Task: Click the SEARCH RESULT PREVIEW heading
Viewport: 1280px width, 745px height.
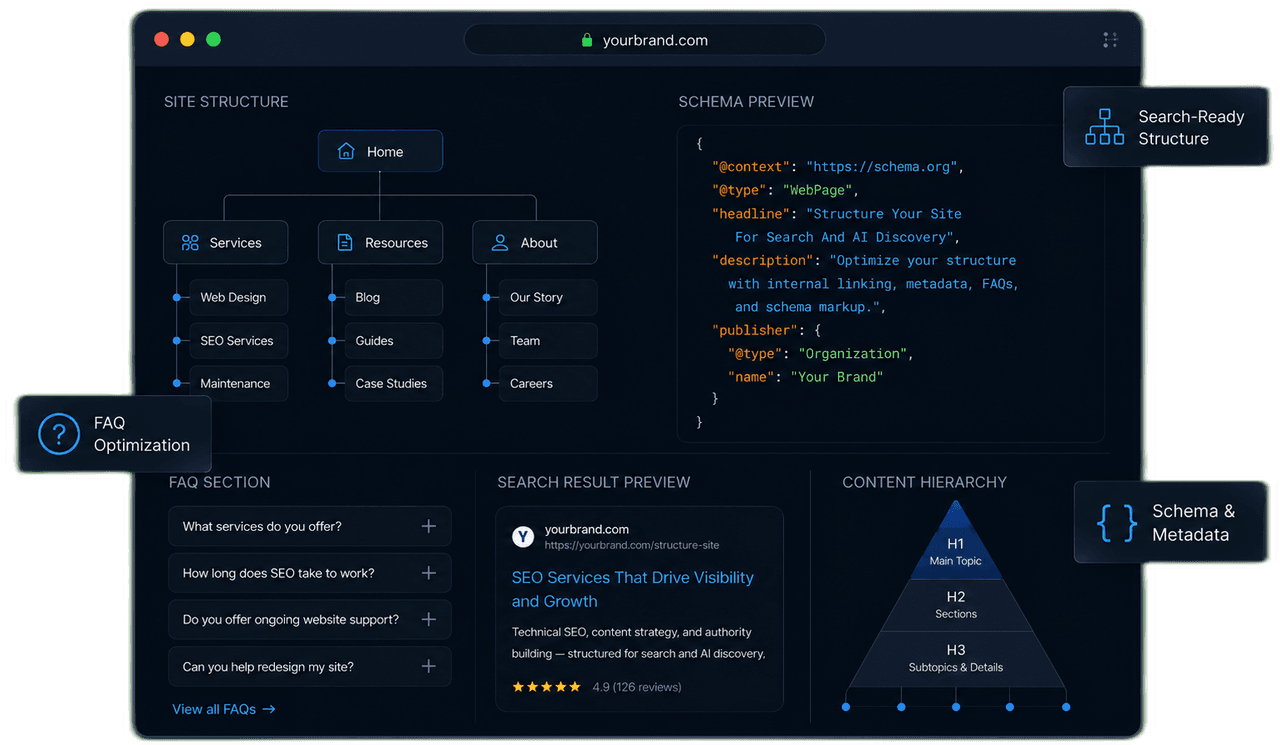Action: point(594,482)
